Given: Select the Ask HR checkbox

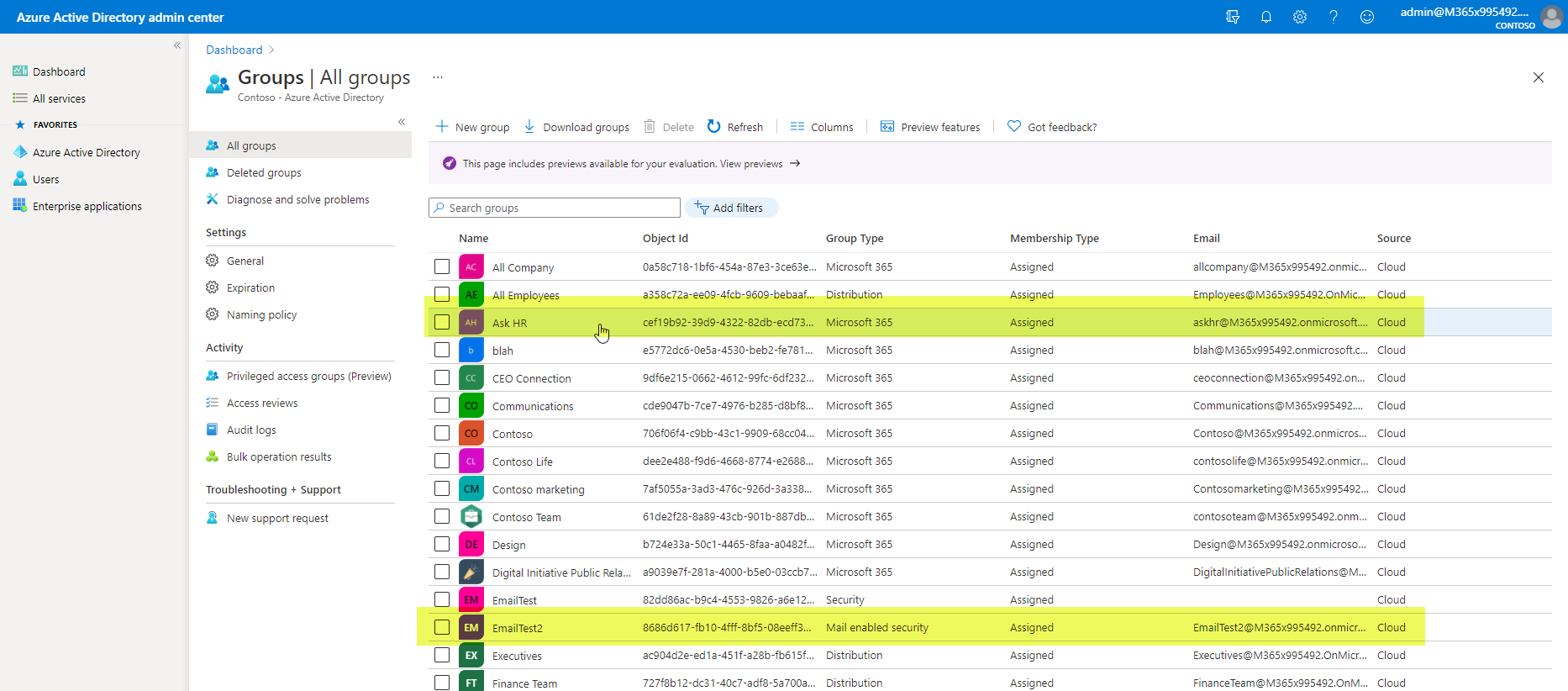Looking at the screenshot, I should pos(442,322).
